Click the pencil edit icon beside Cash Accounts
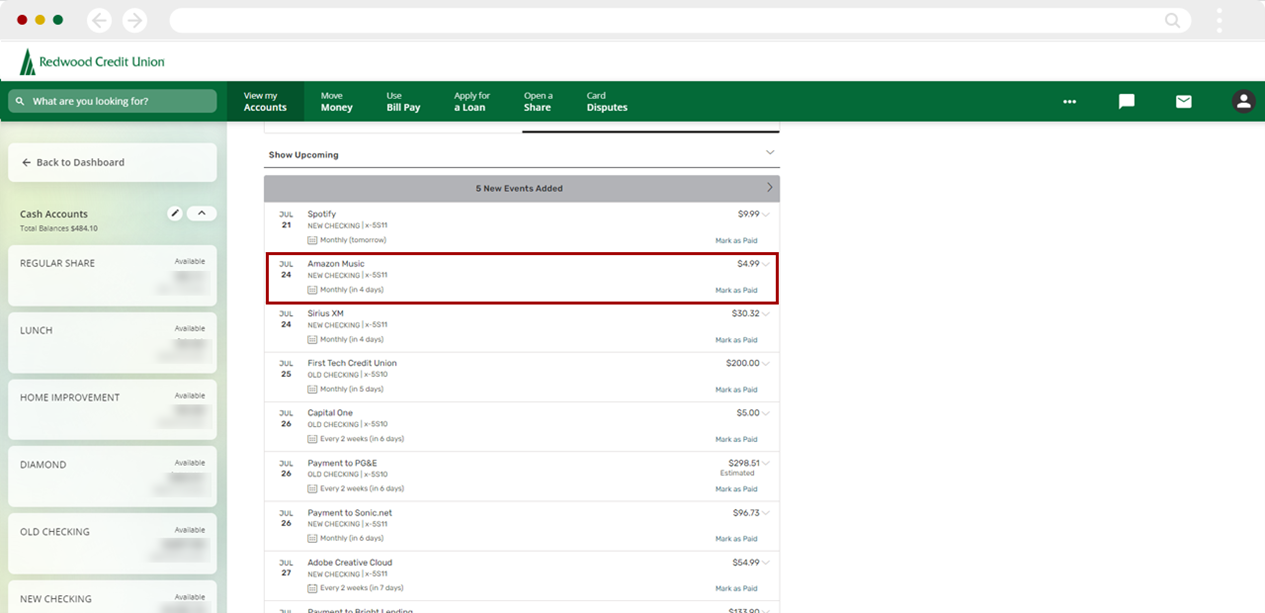Viewport: 1265px width, 613px height. coord(175,213)
